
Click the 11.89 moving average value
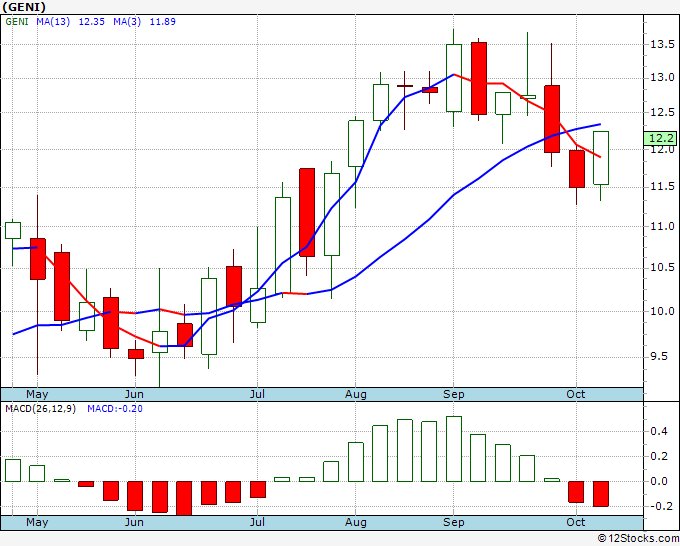pos(163,22)
